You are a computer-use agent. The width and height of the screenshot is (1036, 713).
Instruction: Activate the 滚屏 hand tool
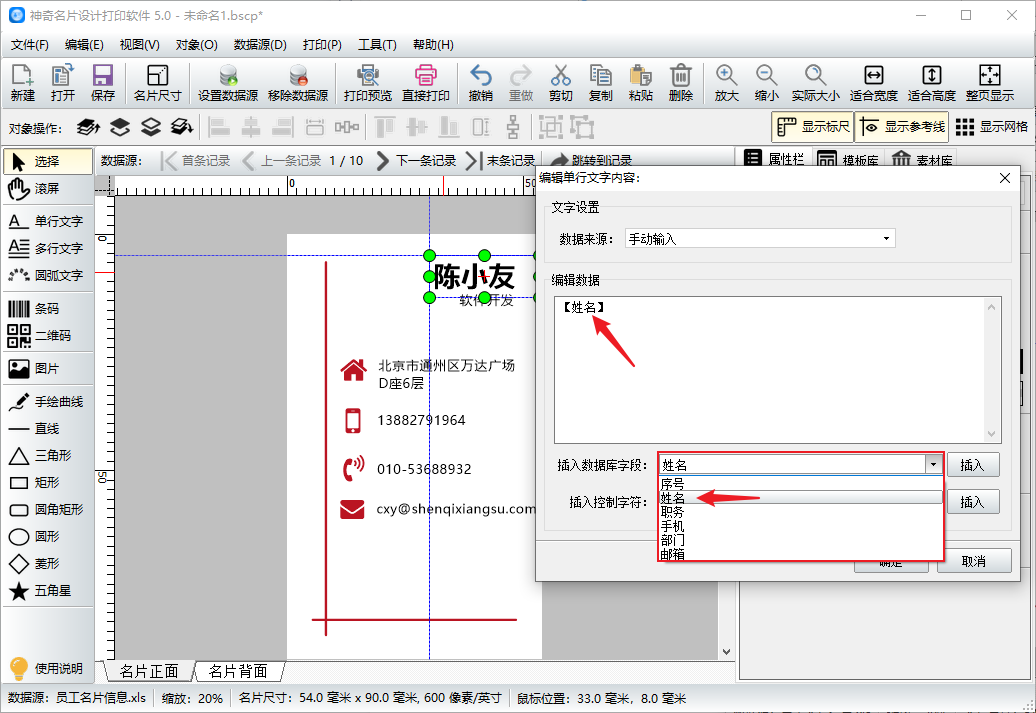[x=48, y=188]
